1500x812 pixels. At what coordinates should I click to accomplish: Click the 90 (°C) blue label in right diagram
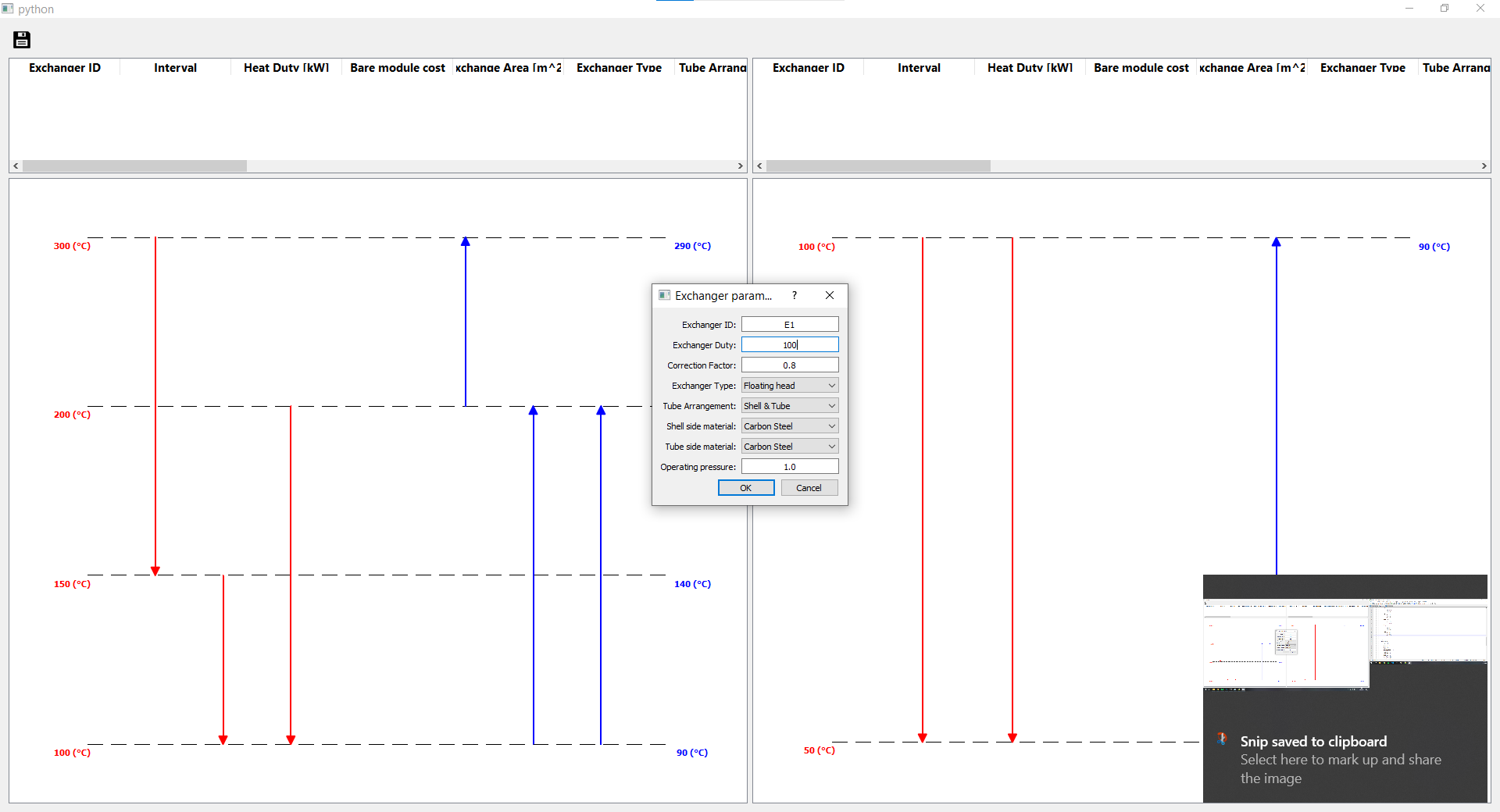coord(1434,247)
